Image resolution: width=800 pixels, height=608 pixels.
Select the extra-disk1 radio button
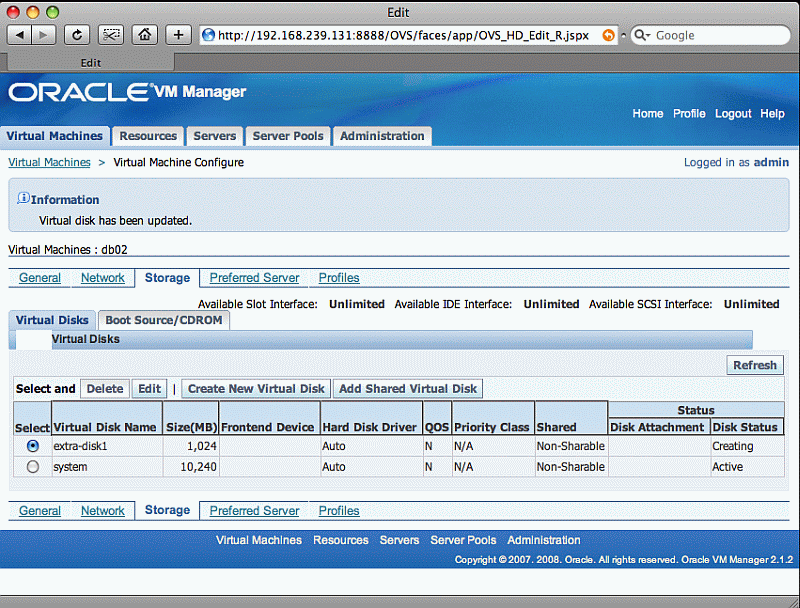(33, 446)
